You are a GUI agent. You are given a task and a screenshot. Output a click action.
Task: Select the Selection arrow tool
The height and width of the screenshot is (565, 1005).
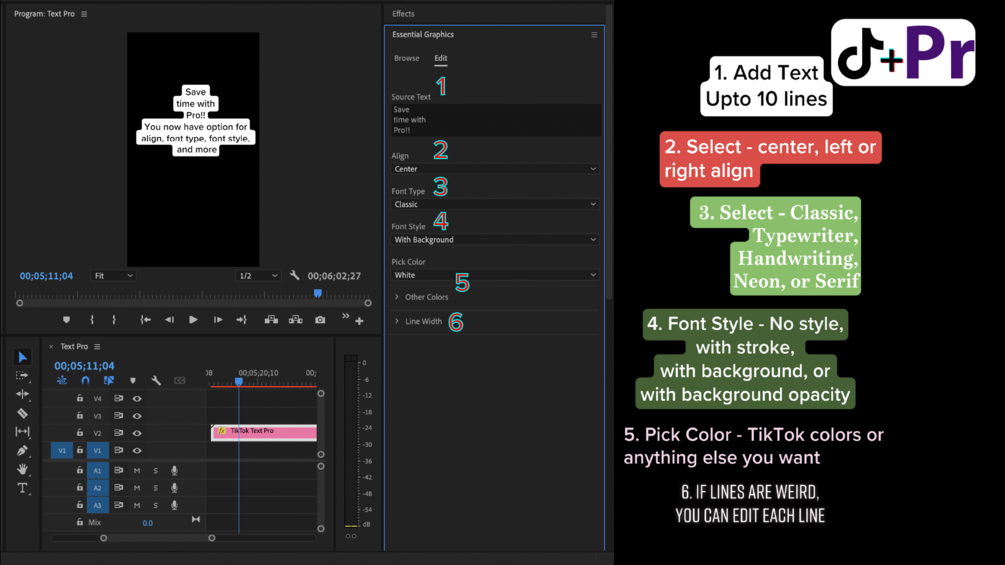click(x=22, y=357)
